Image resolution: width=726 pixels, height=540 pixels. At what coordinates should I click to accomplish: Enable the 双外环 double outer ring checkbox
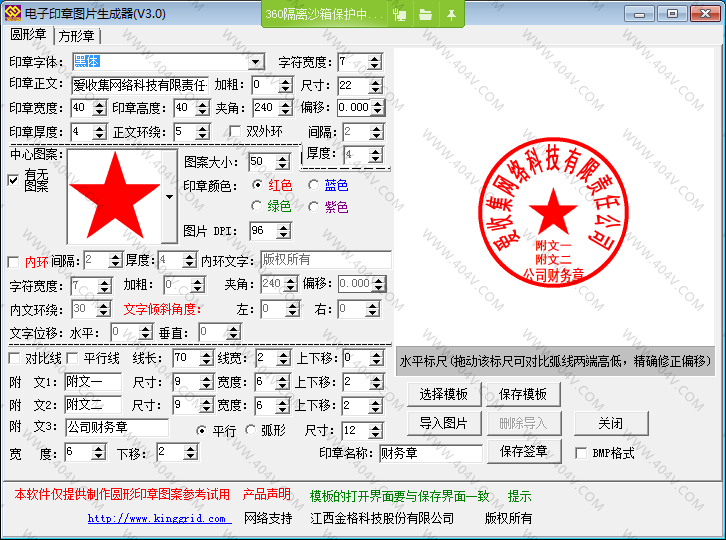coord(237,131)
